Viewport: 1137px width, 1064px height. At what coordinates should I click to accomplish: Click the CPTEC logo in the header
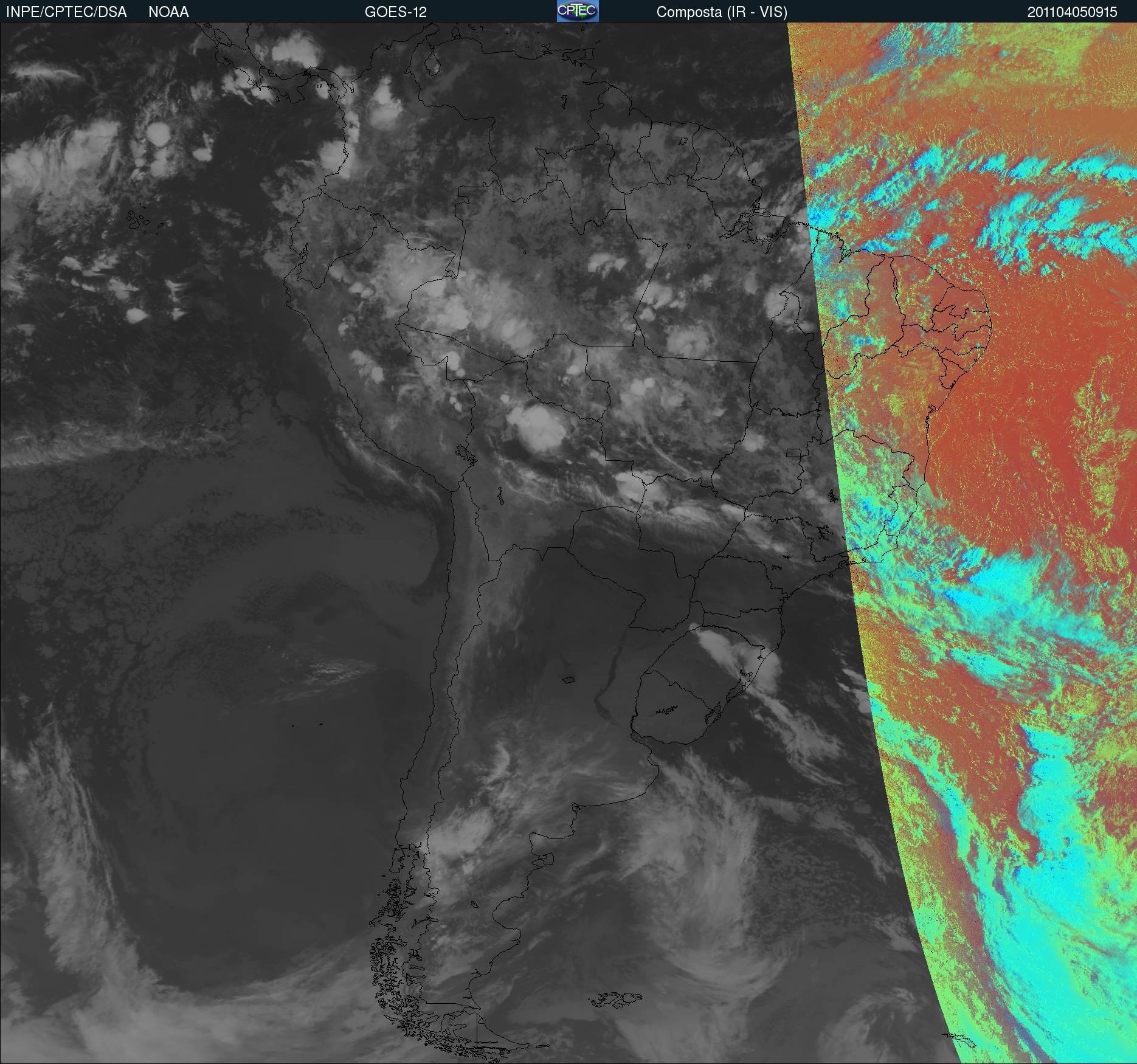(578, 11)
